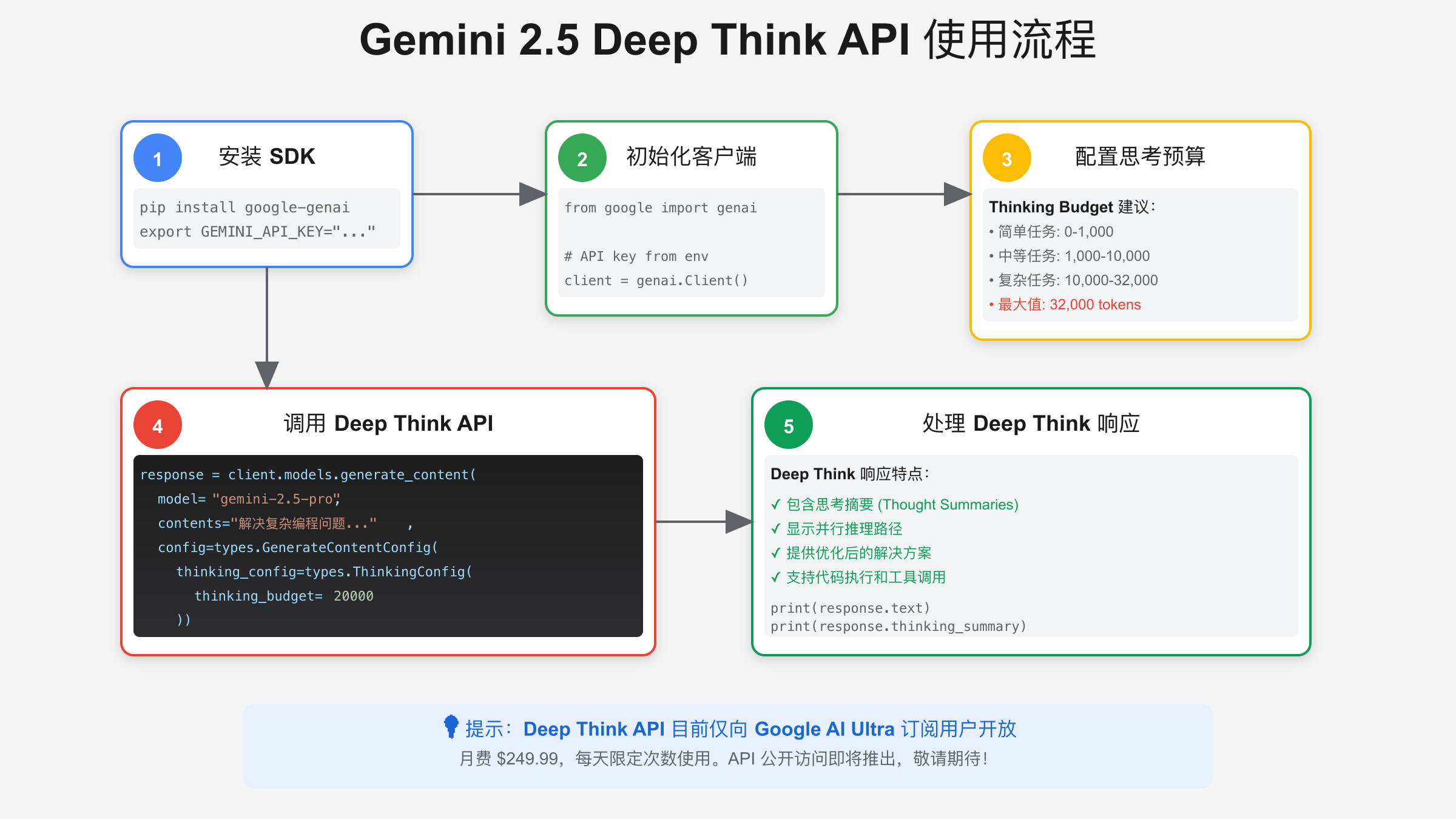Click the code "thinking_budget= 20000"
This screenshot has width=1456, height=819.
284,596
